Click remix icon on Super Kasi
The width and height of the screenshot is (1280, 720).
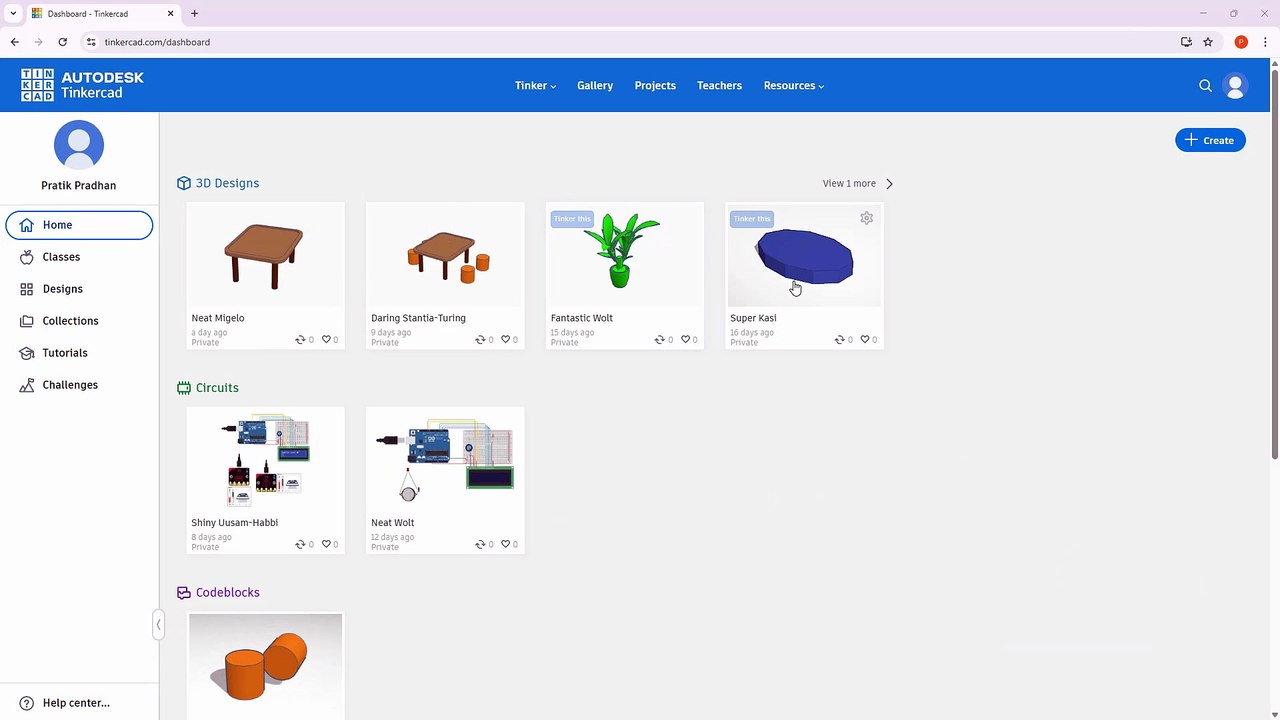[839, 340]
